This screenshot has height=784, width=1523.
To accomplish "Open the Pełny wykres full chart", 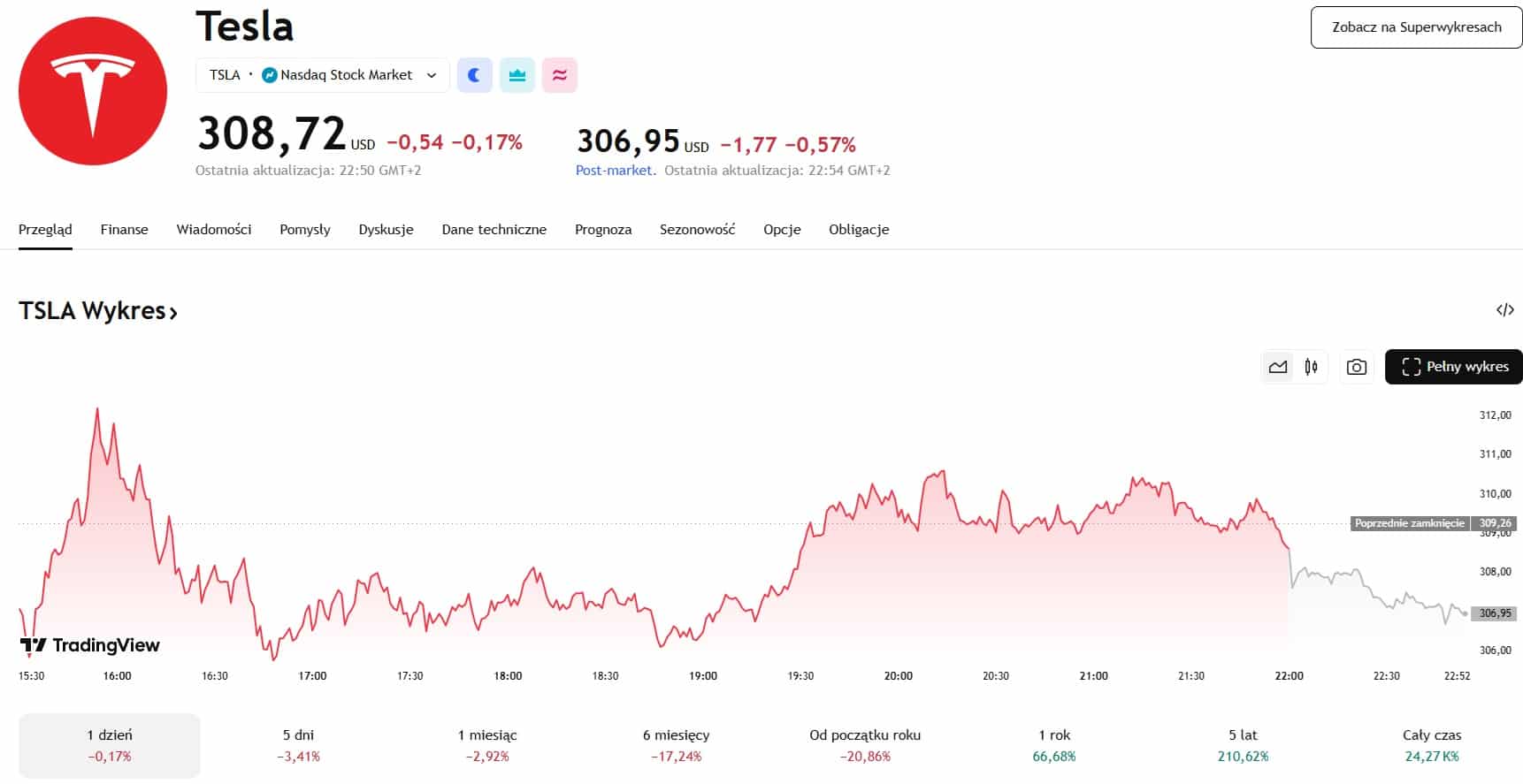I will (x=1454, y=367).
